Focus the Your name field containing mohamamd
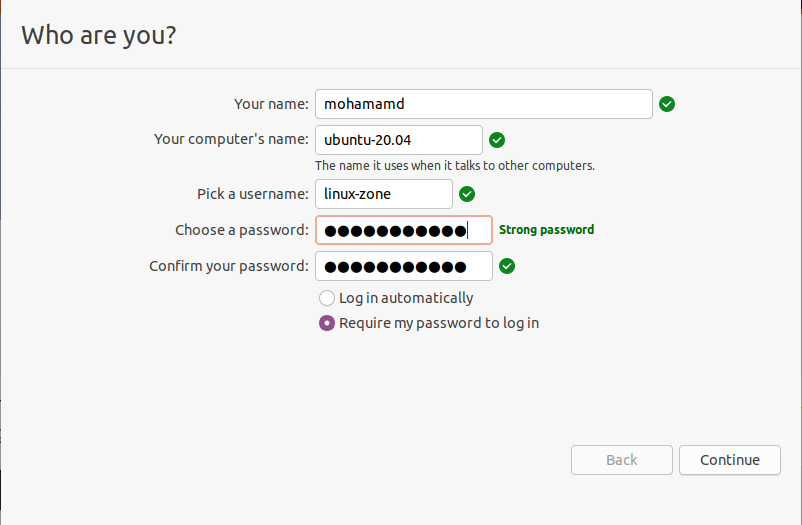802x525 pixels. 483,104
